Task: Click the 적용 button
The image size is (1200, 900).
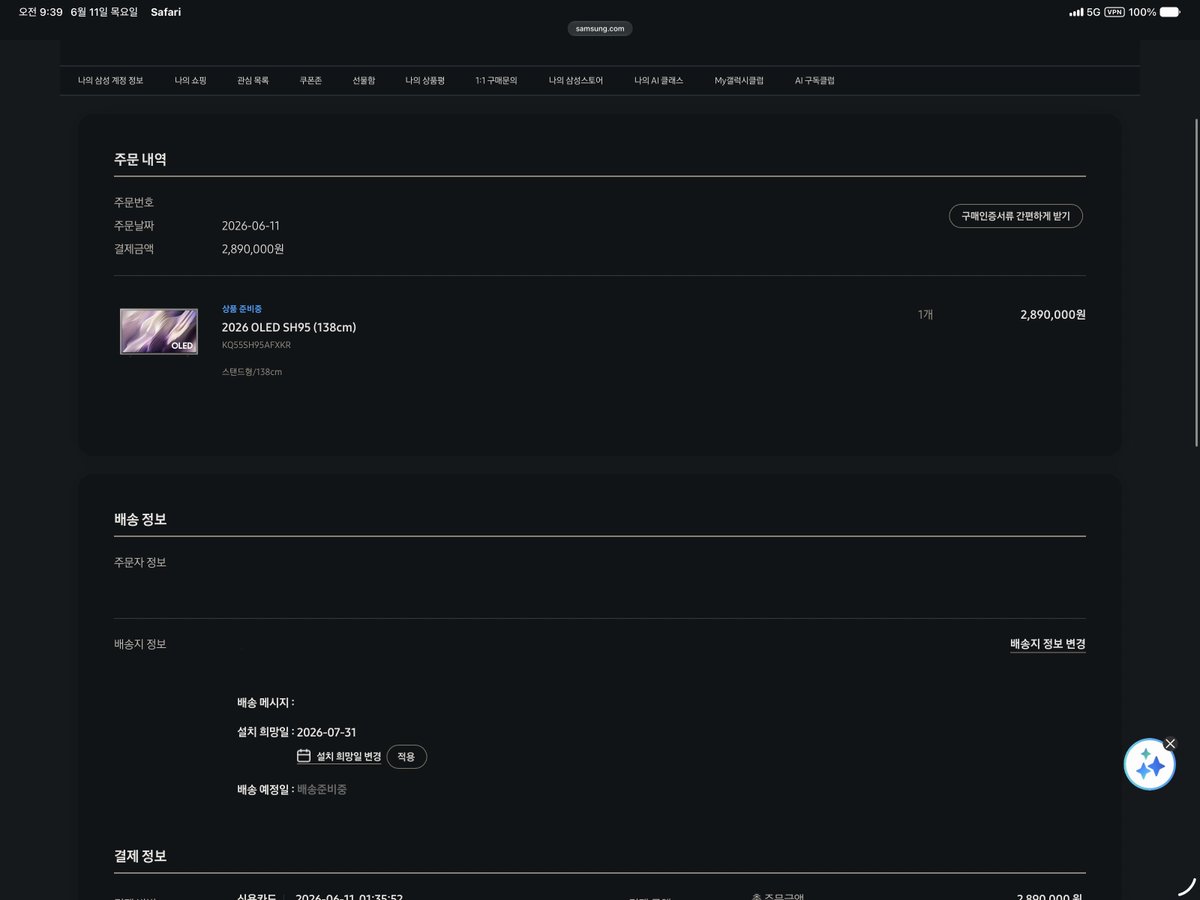Action: pyautogui.click(x=406, y=757)
